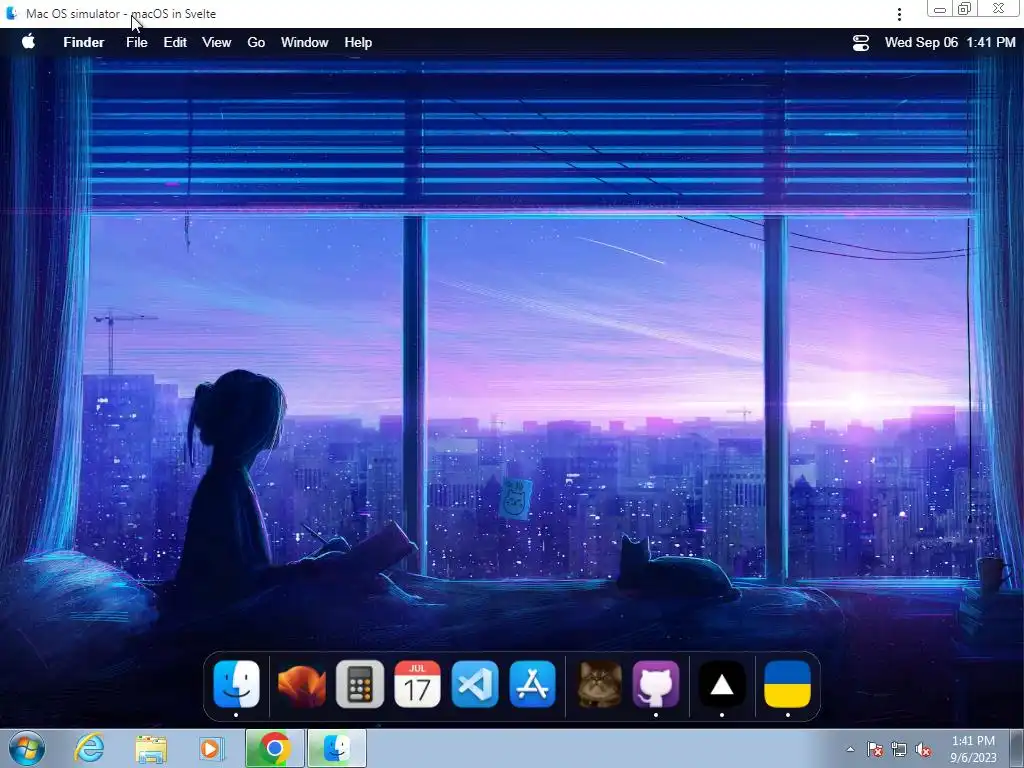Screen dimensions: 1024x768
Task: Open the Control Center toggle icon
Action: coord(861,42)
